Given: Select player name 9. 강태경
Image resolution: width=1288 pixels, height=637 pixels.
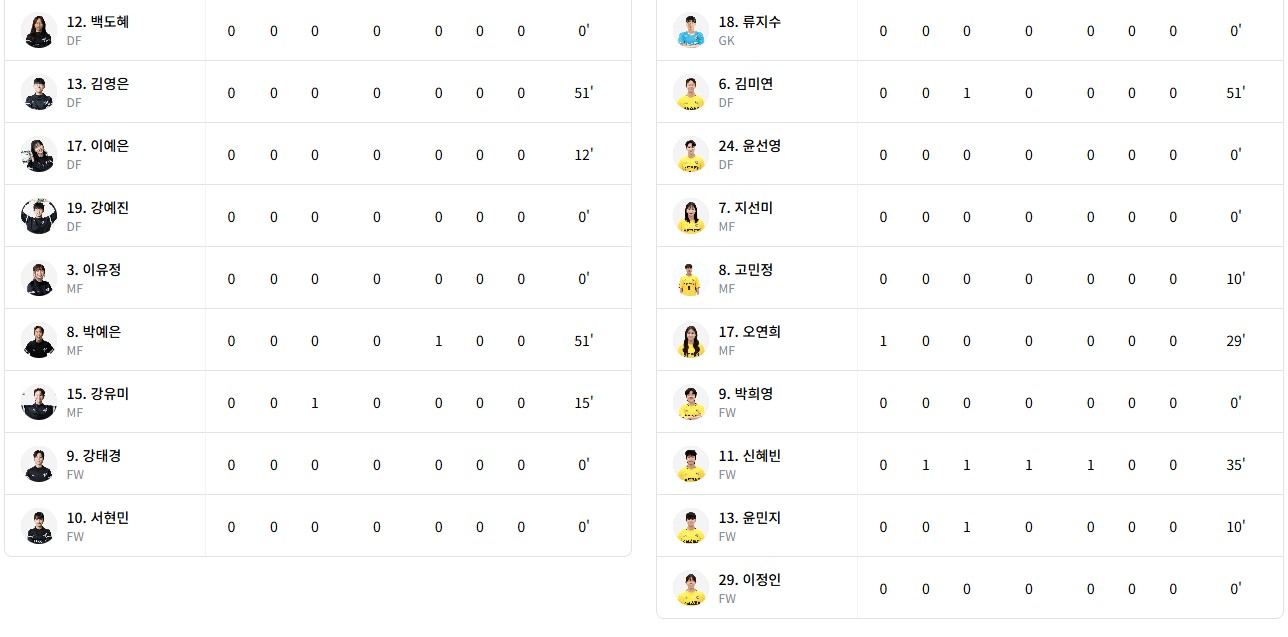Looking at the screenshot, I should (x=94, y=456).
